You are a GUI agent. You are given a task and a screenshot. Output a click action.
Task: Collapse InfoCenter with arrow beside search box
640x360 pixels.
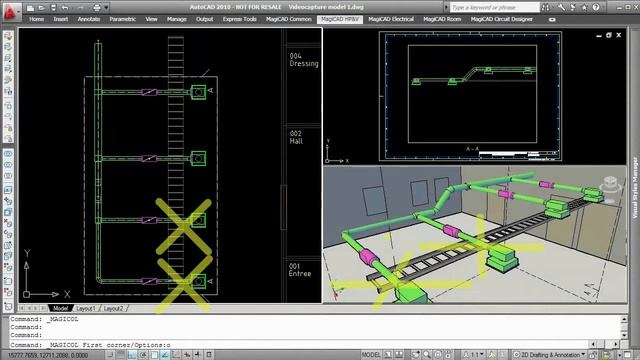click(x=446, y=7)
